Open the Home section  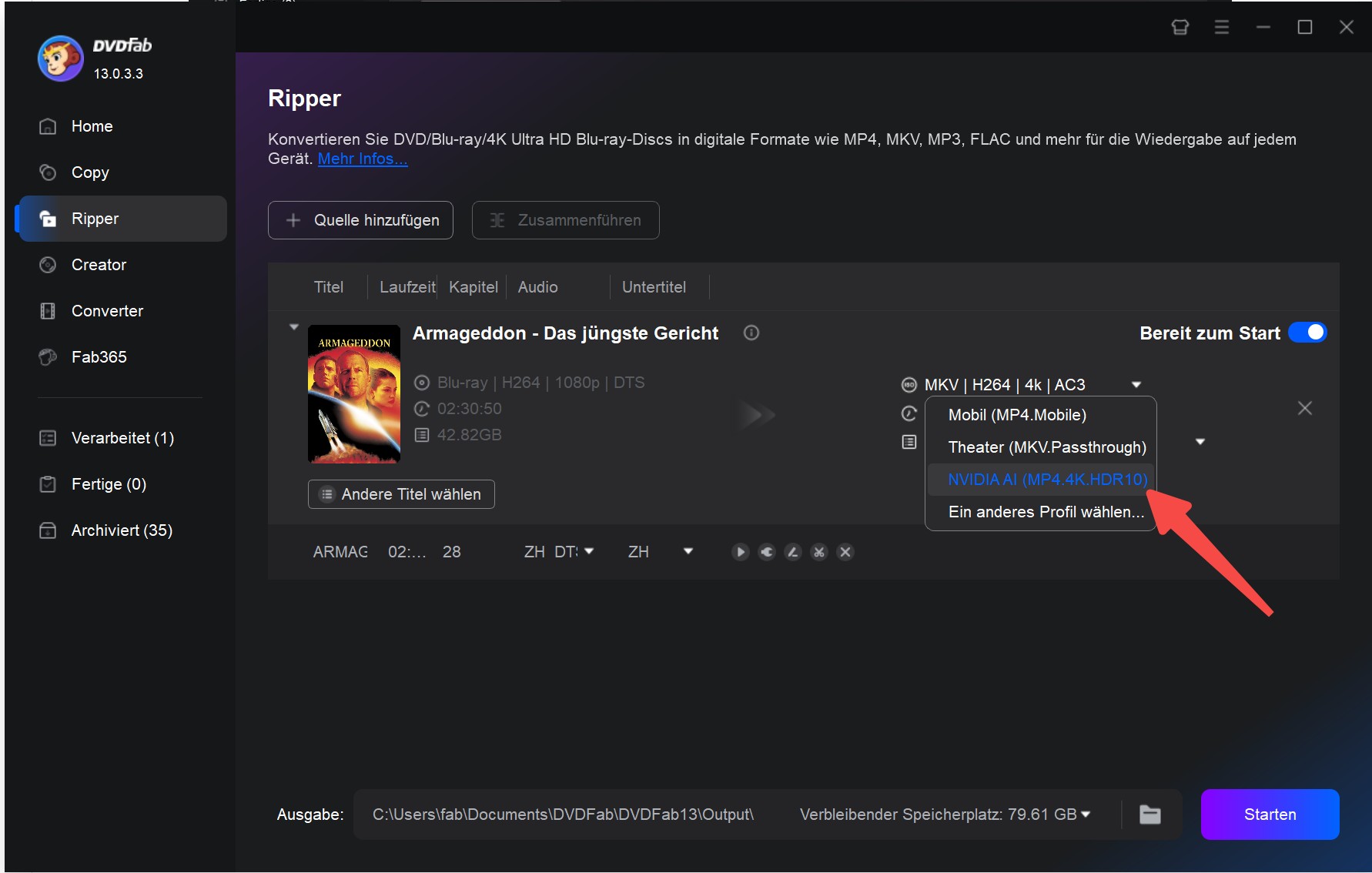[122, 126]
